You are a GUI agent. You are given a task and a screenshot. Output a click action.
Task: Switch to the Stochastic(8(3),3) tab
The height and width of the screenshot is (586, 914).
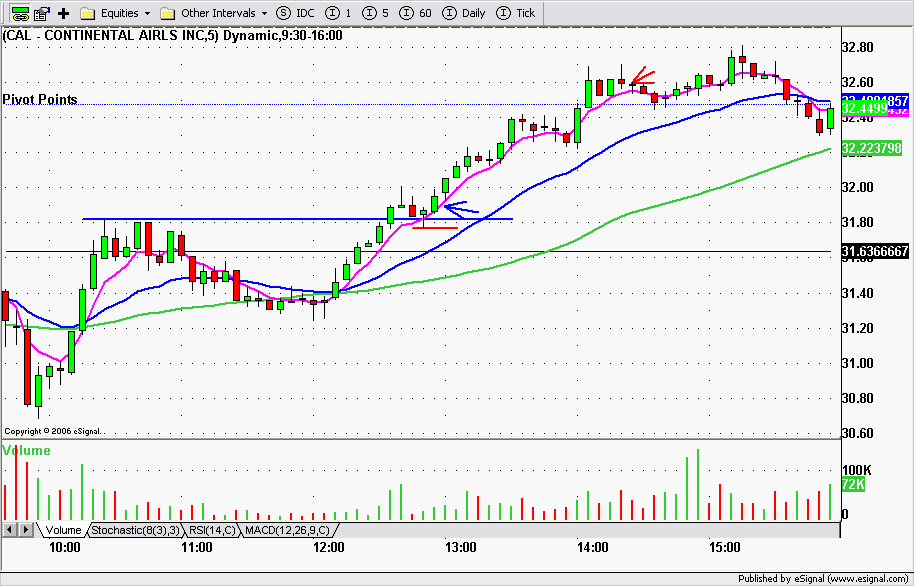click(x=136, y=530)
